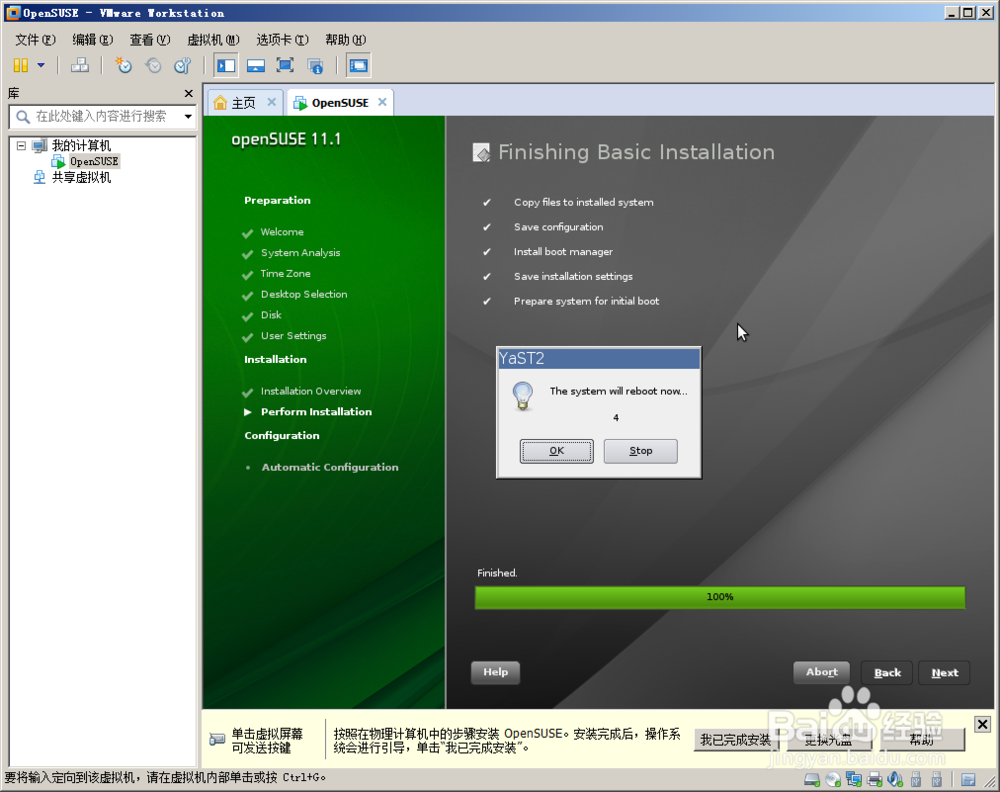The image size is (1000, 792).
Task: Click the sound card status icon
Action: click(895, 779)
